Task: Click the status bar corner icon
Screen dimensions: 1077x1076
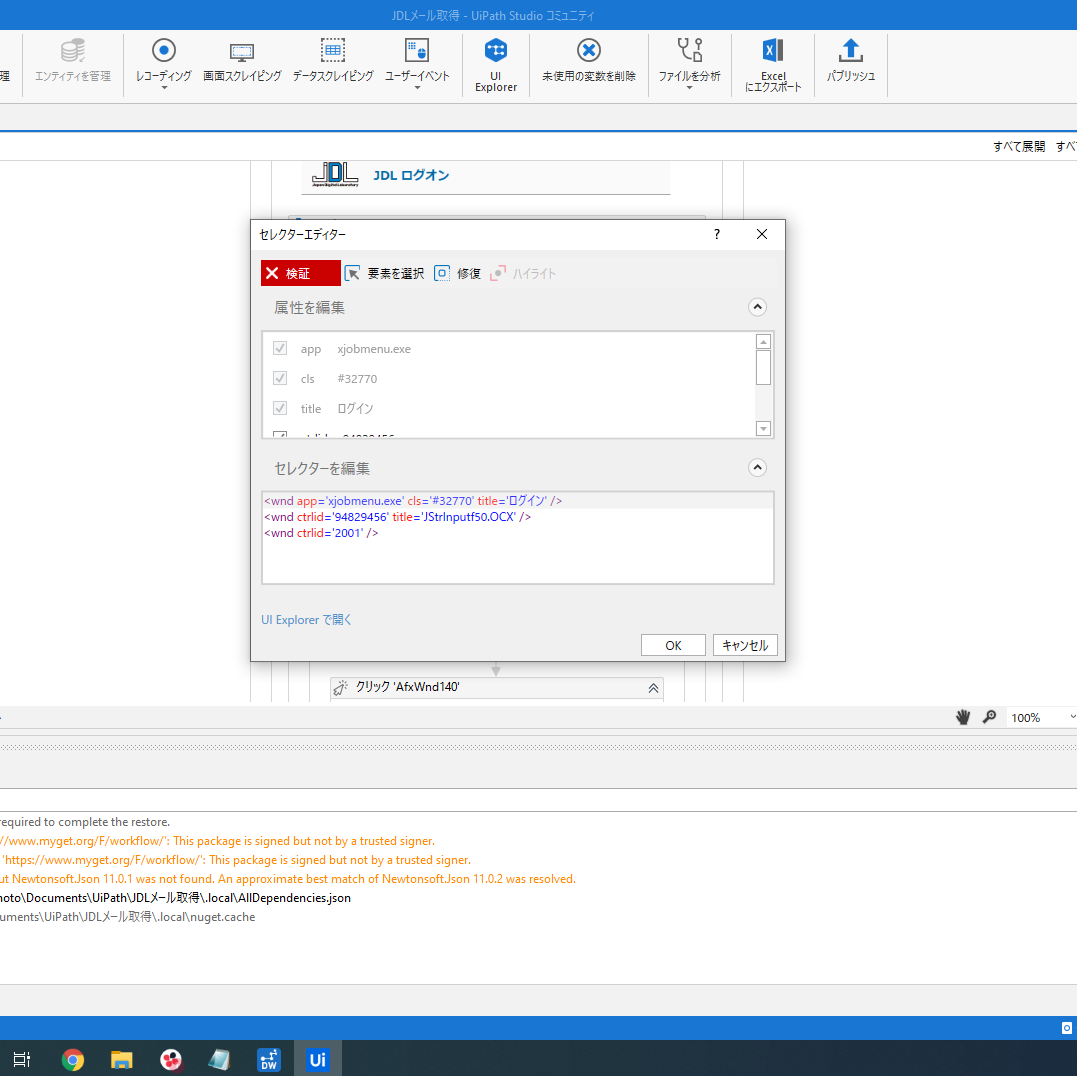Action: click(x=1067, y=1028)
